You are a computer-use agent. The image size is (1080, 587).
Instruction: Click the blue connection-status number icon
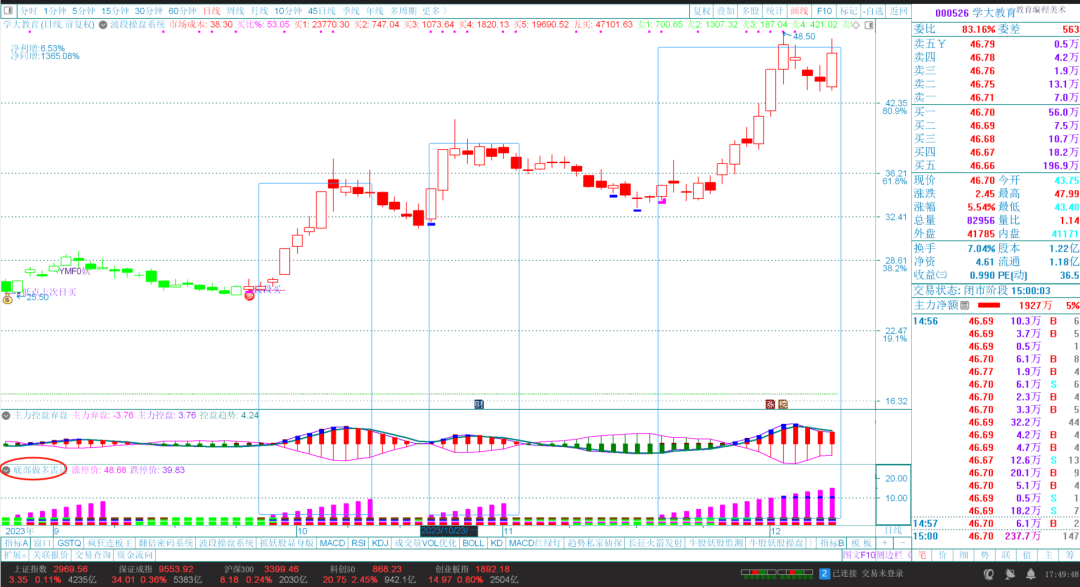tap(824, 573)
